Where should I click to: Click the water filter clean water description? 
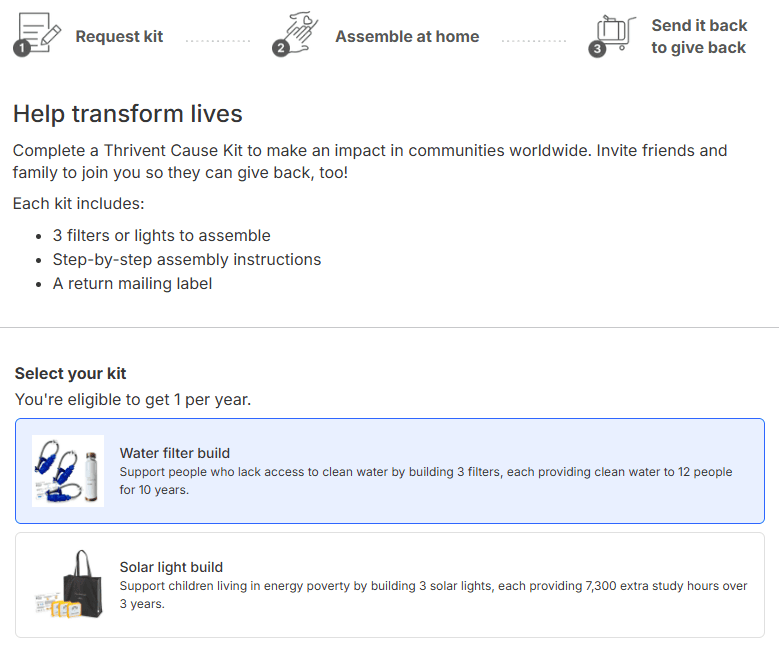click(x=426, y=481)
